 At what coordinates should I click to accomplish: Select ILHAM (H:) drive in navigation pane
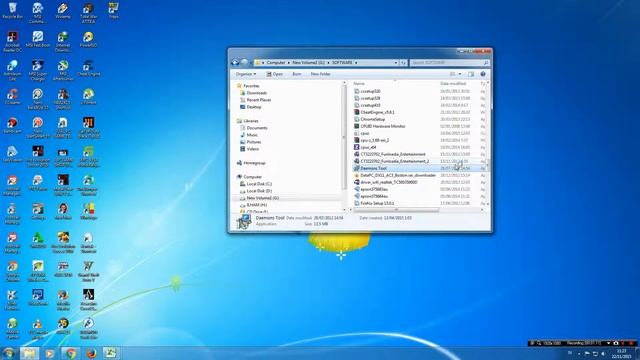pos(256,205)
